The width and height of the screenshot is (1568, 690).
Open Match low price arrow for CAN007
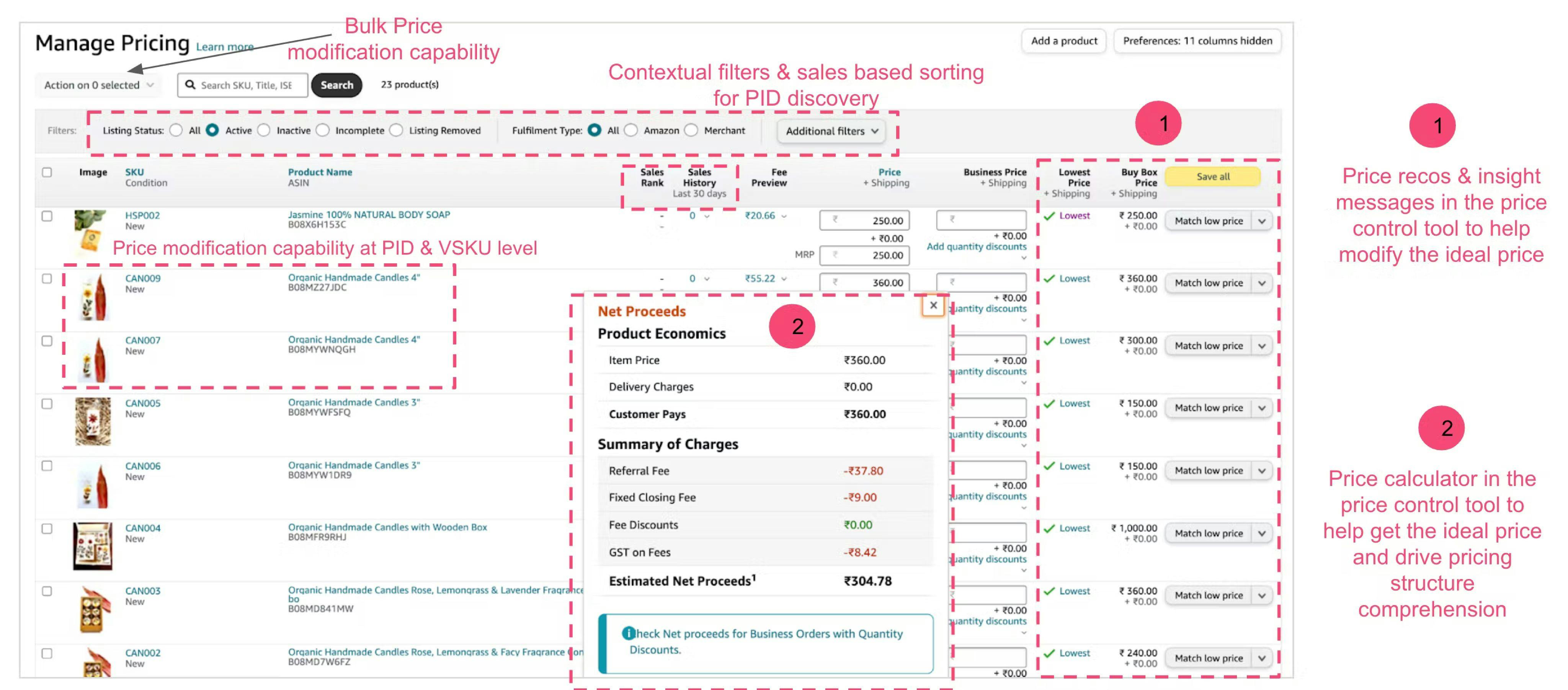click(x=1262, y=346)
